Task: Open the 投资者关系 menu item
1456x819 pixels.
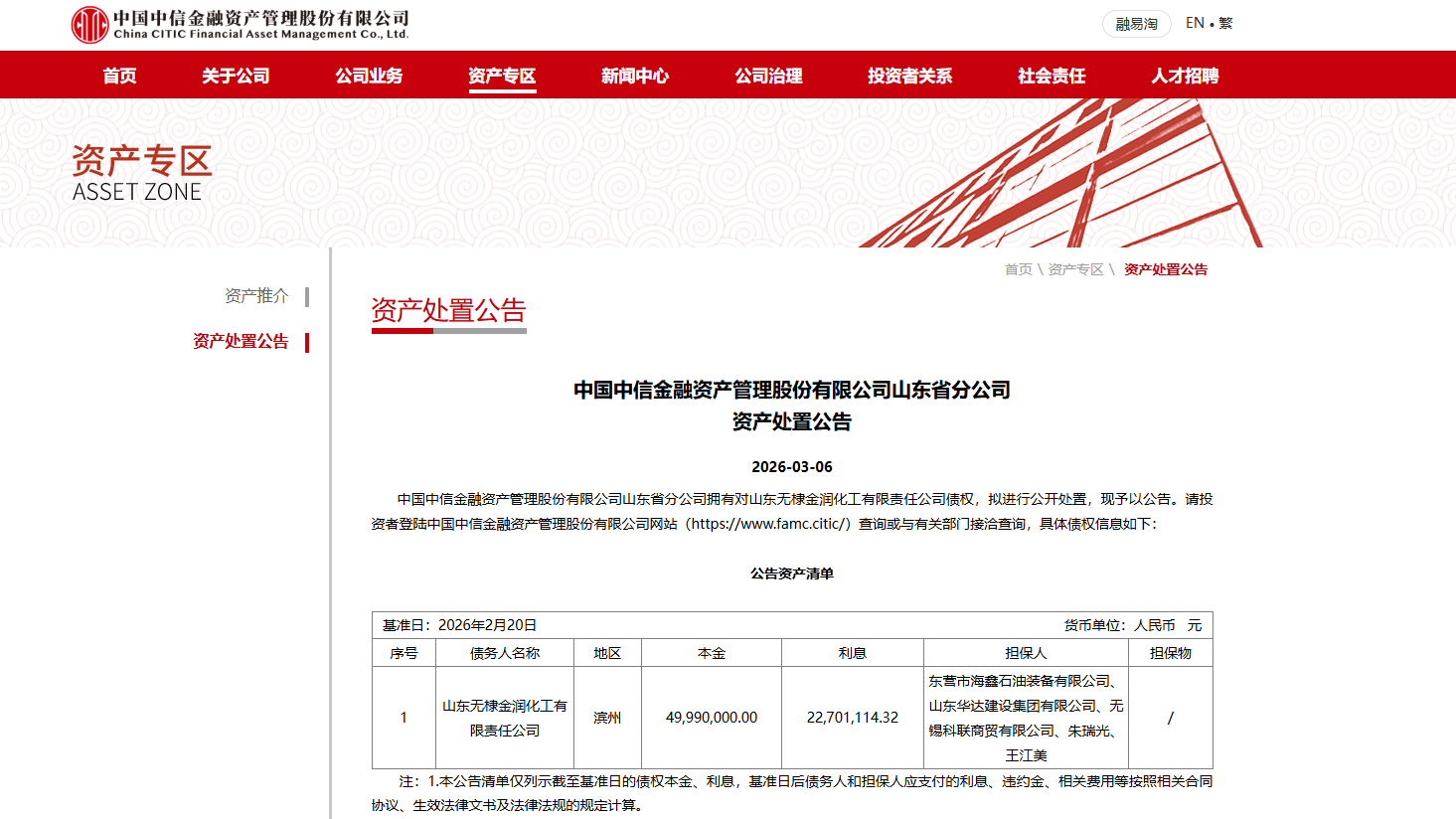Action: point(909,76)
